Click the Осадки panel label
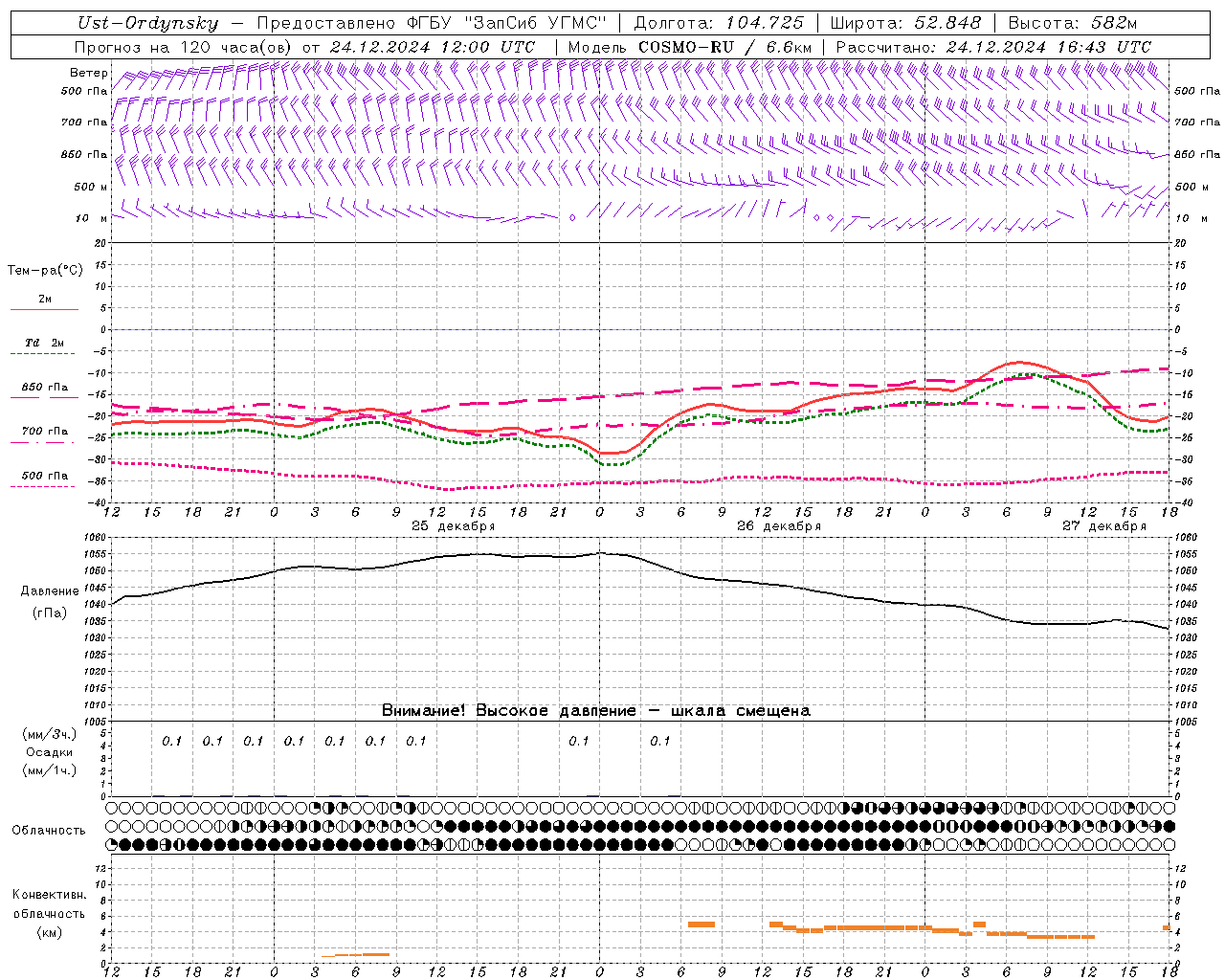The image size is (1225, 980). [x=50, y=753]
